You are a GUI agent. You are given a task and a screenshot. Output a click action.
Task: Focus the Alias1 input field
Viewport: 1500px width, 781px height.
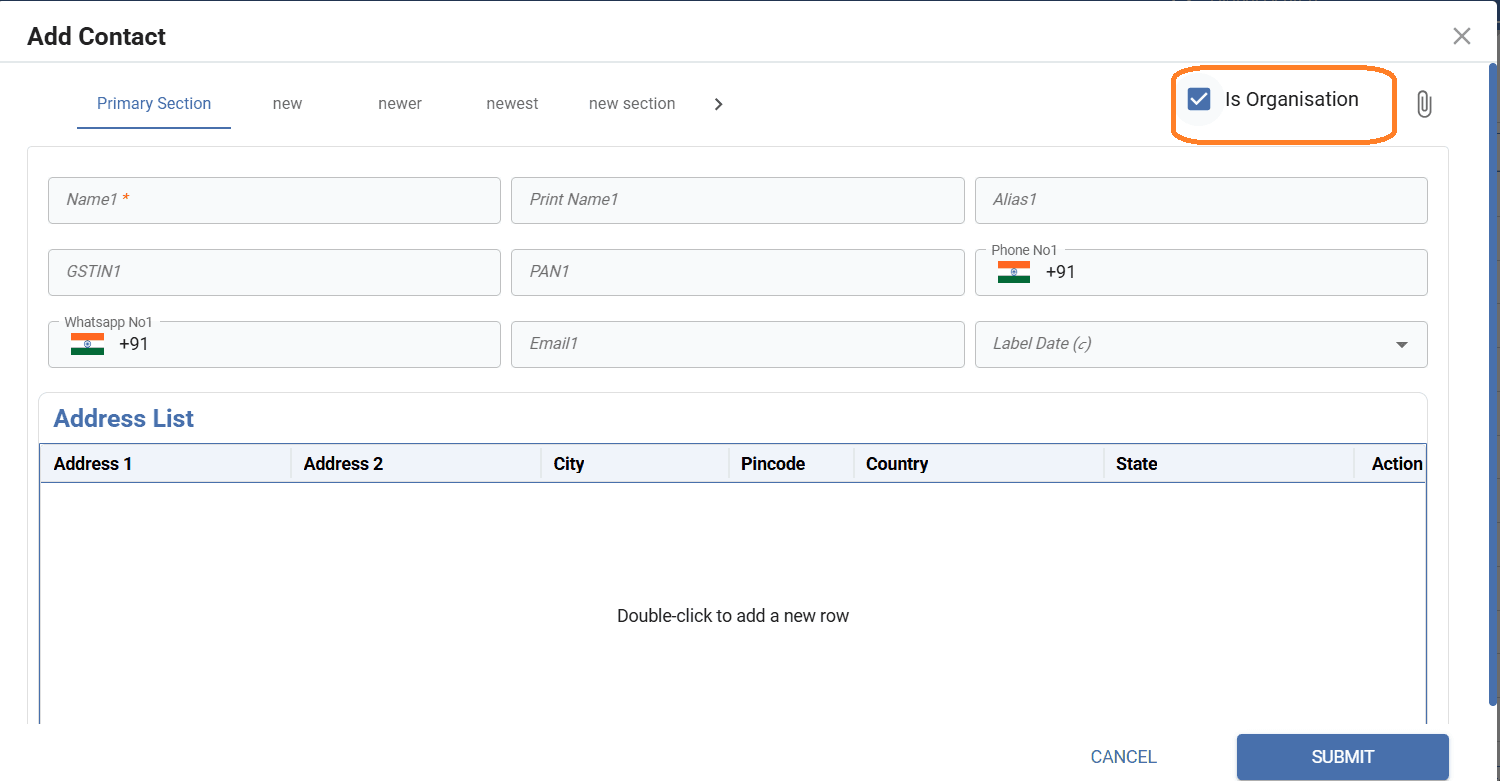tap(1201, 200)
